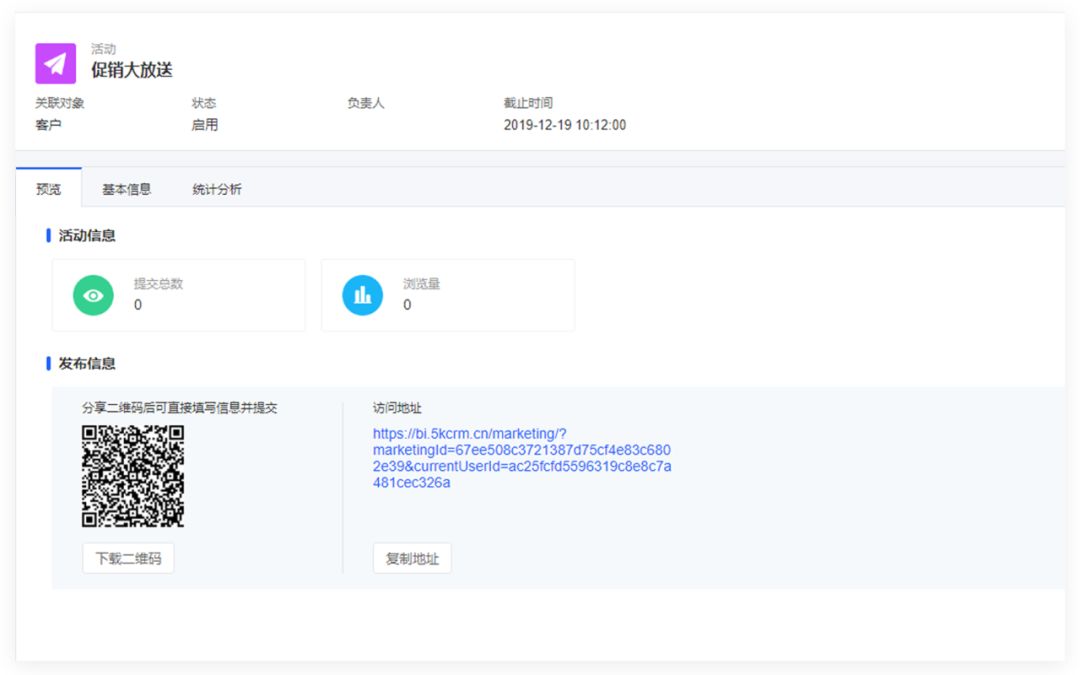Click the 提交总数 label
This screenshot has height=675, width=1080.
tap(158, 284)
